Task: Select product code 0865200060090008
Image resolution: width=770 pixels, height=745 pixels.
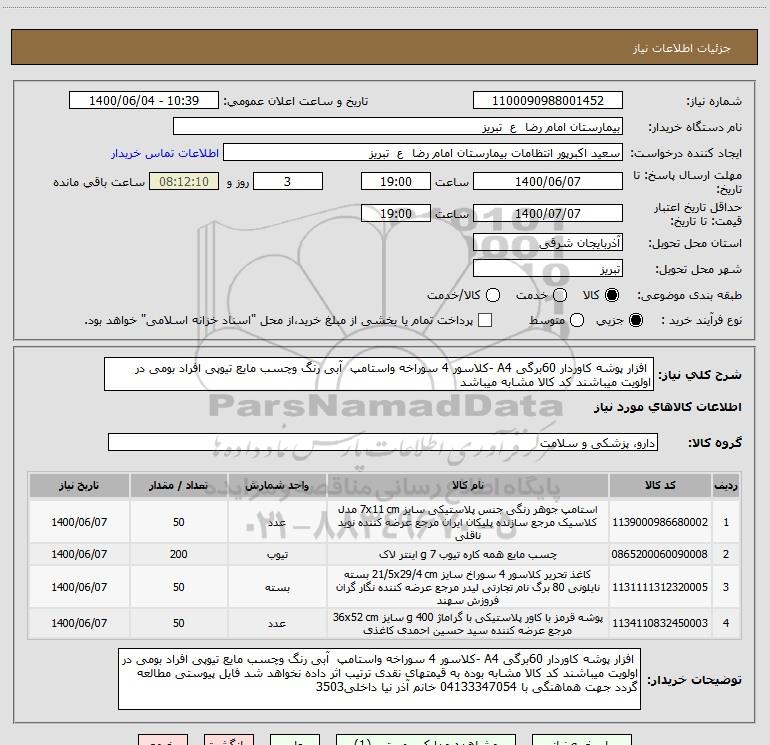Action: pos(660,554)
